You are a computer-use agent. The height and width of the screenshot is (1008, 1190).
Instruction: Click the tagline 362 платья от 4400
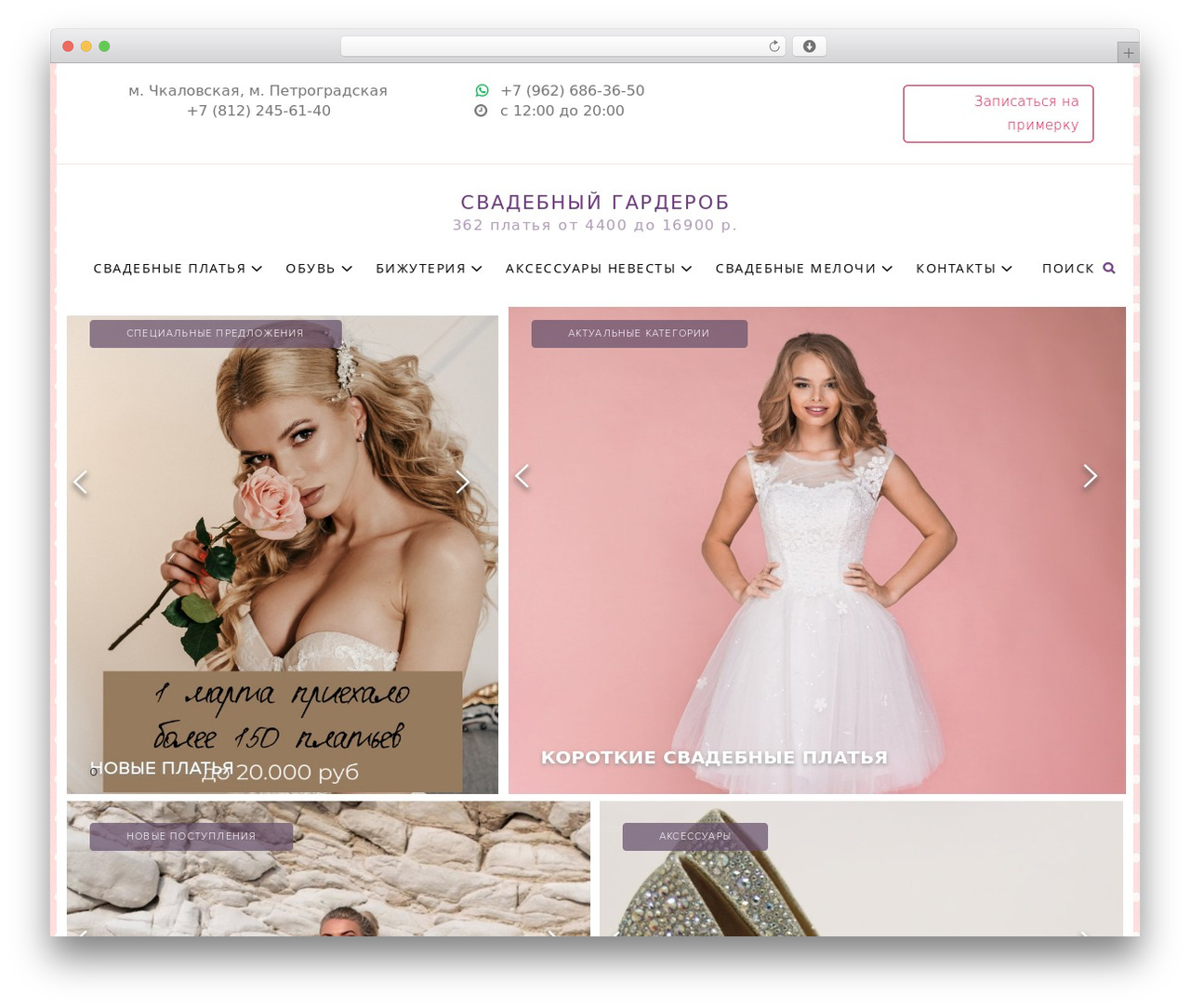595,225
